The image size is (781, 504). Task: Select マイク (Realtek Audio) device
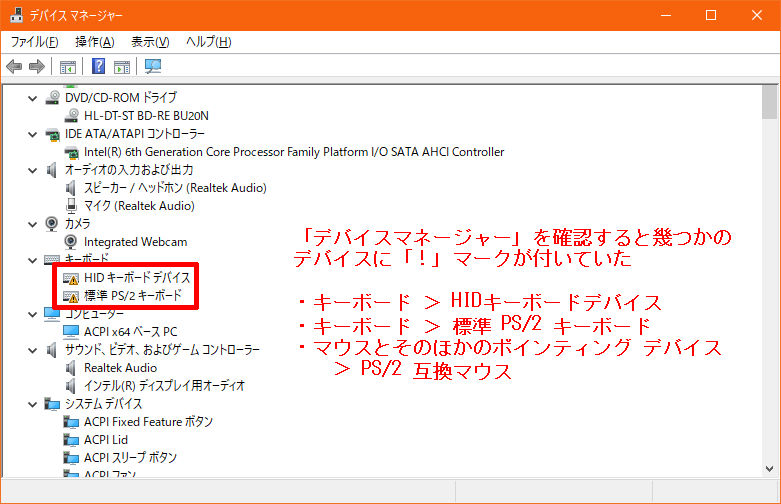pos(139,206)
